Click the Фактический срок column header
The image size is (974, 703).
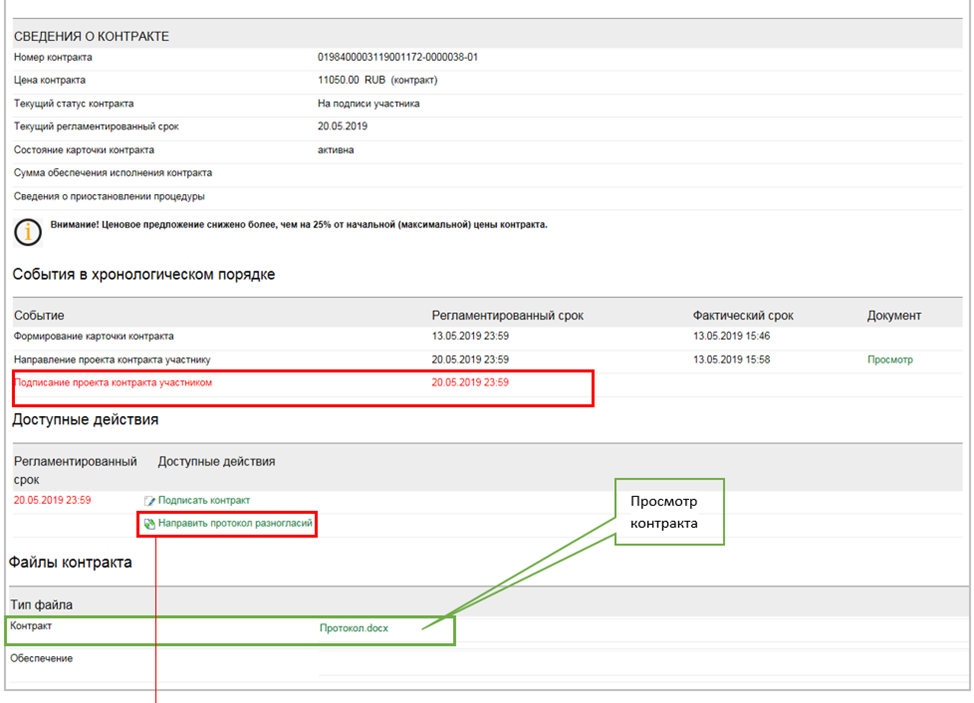point(743,315)
